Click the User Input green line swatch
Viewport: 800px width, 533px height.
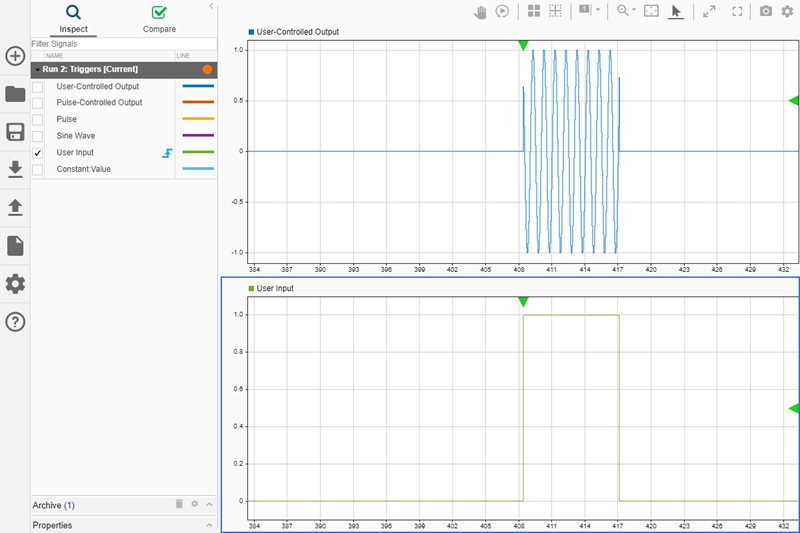coord(198,152)
